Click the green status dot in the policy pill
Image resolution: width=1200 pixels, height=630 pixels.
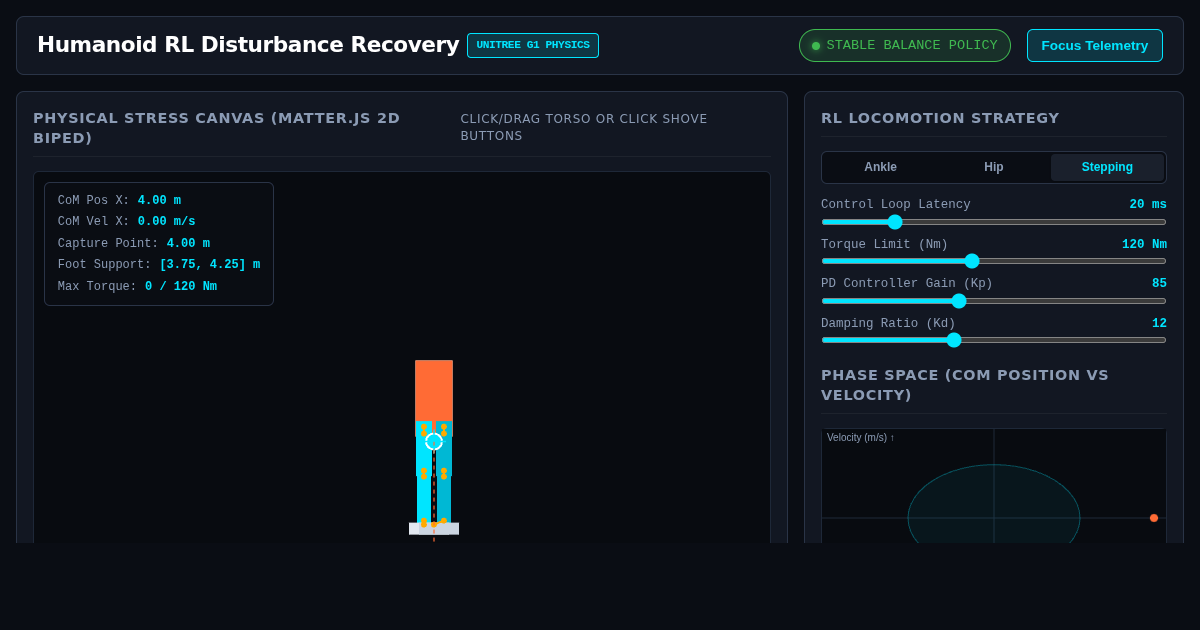pyautogui.click(x=816, y=46)
